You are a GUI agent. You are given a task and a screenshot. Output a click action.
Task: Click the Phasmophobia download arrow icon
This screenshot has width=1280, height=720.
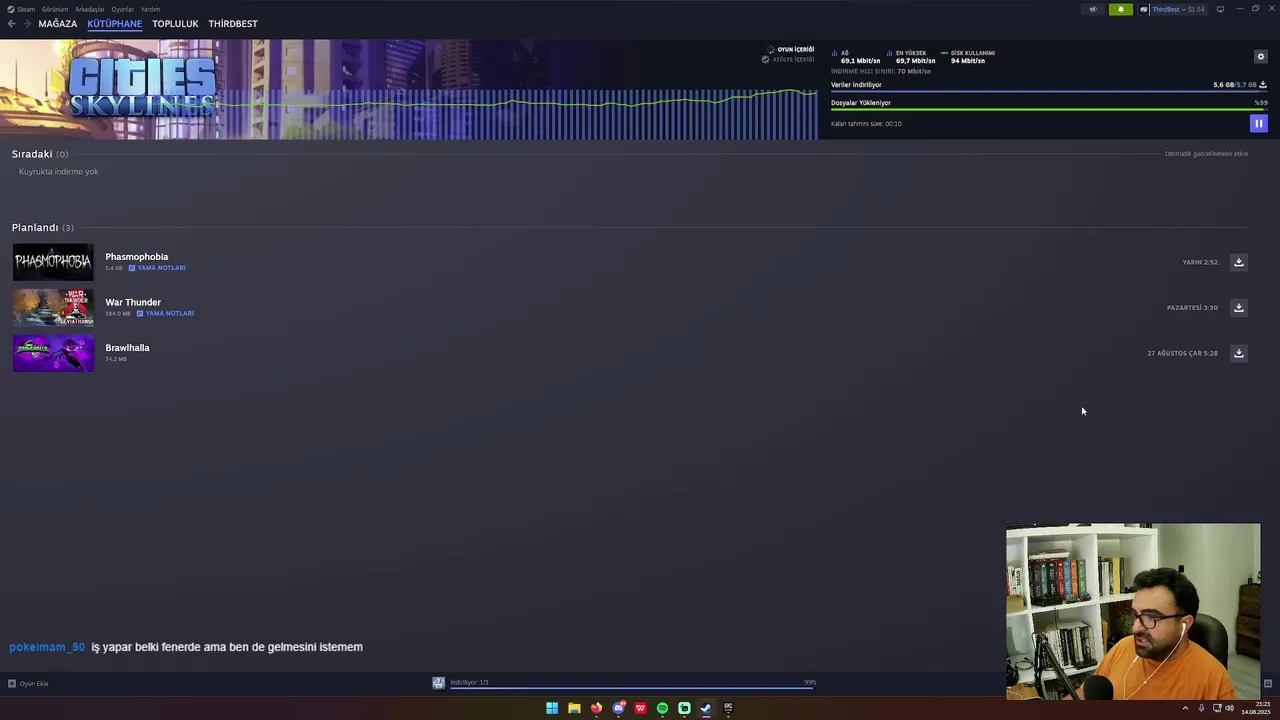click(x=1238, y=262)
